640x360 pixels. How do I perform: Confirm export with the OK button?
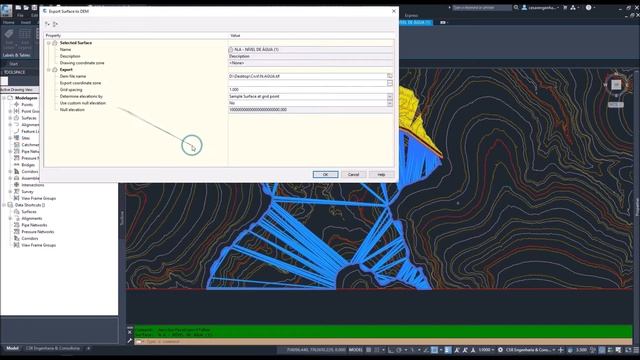pyautogui.click(x=325, y=174)
